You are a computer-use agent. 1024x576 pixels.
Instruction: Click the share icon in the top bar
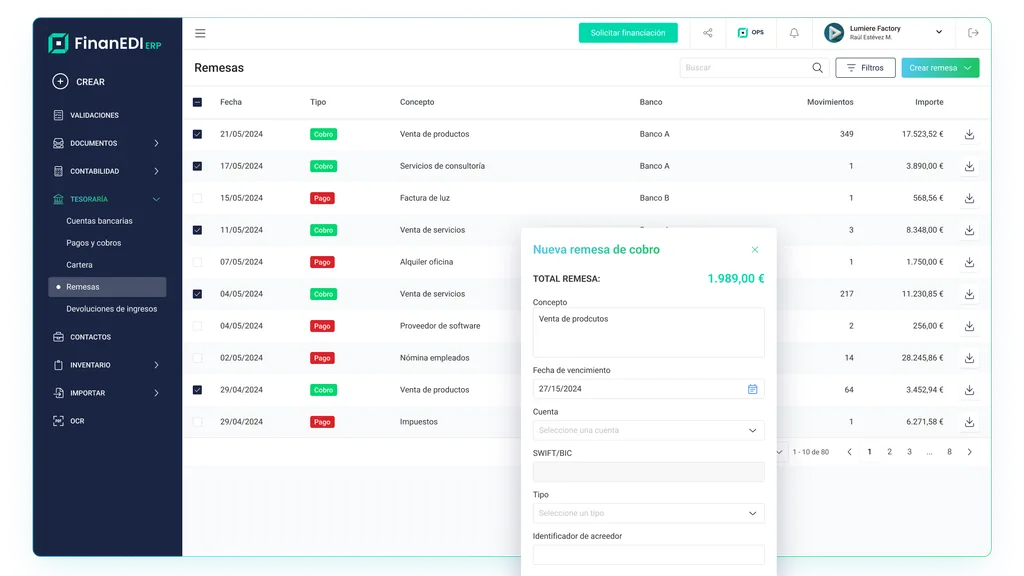[x=707, y=33]
